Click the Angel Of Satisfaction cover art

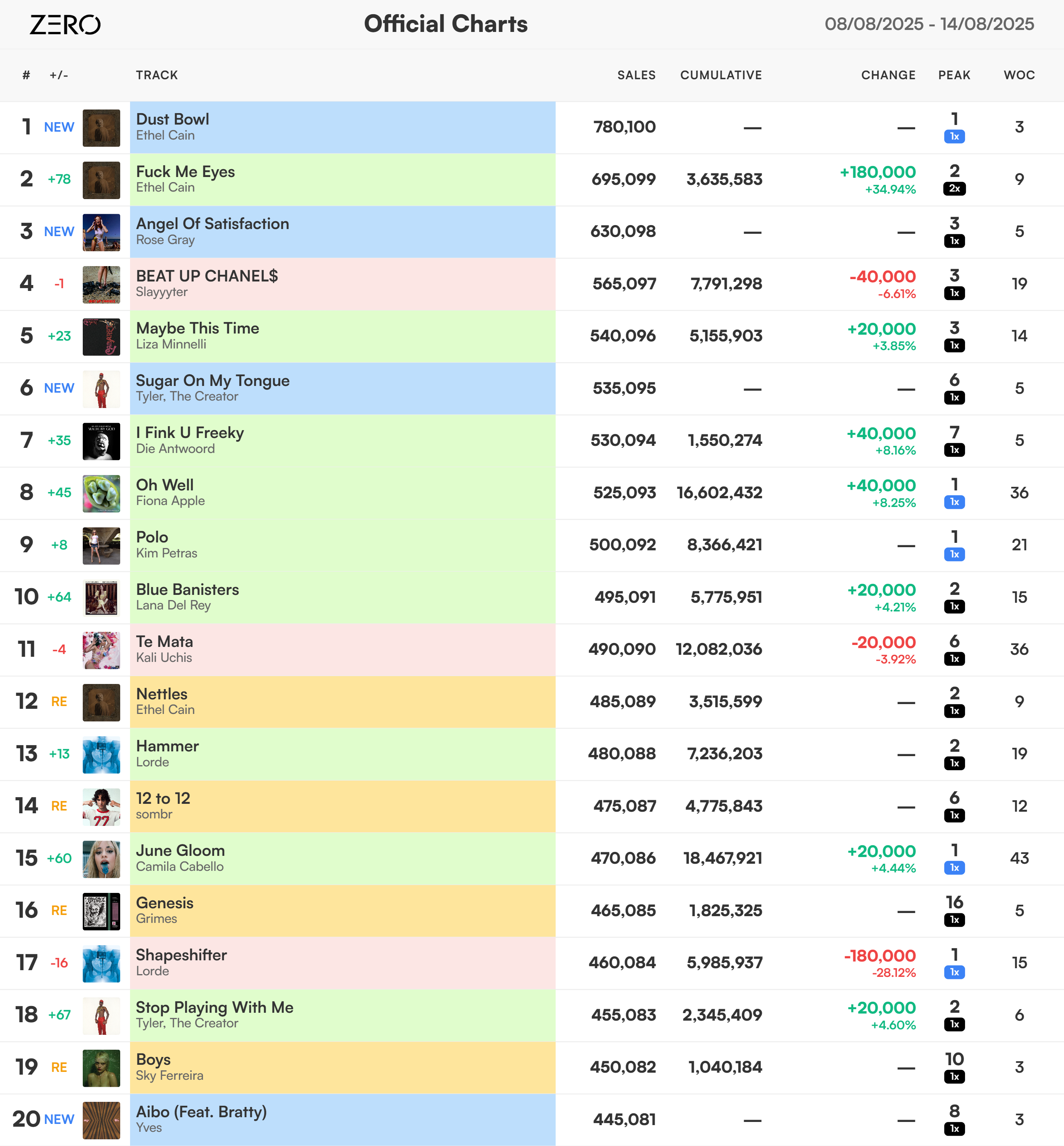101,233
